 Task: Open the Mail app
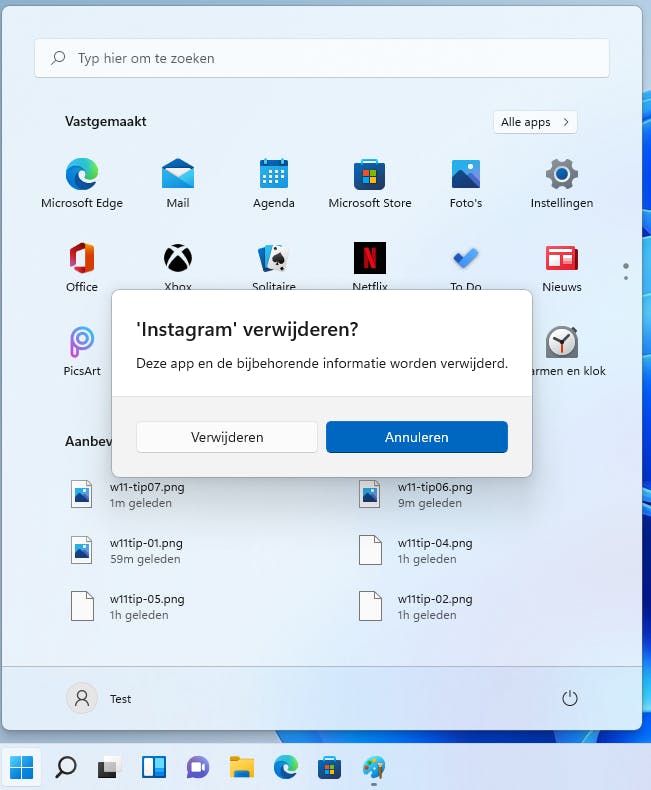[178, 183]
